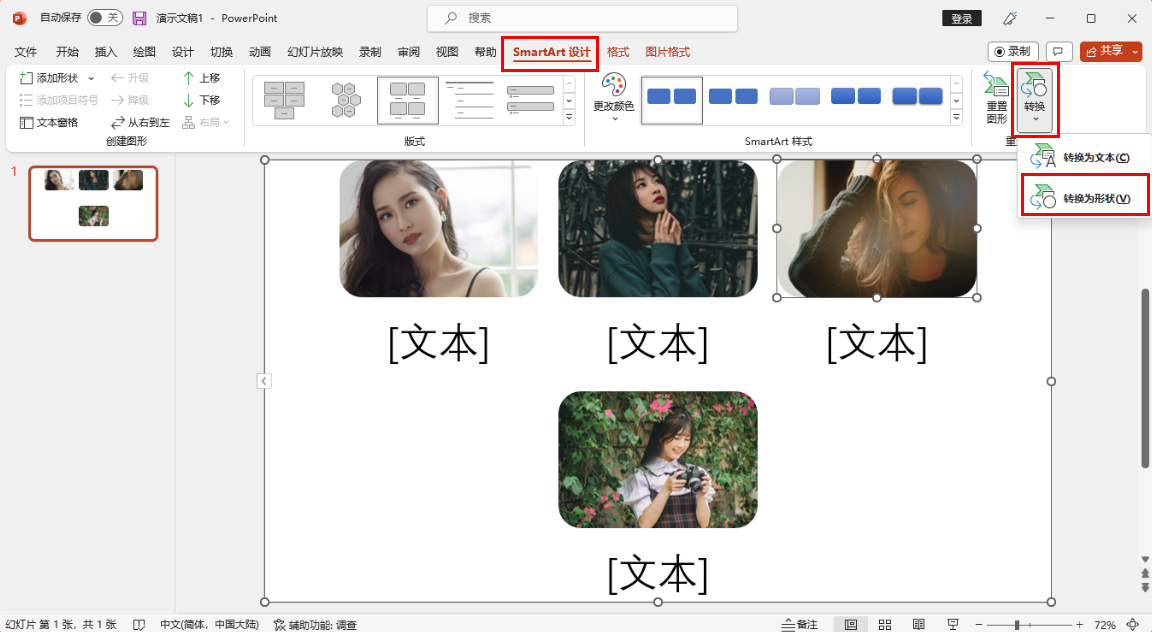Viewport: 1152px width, 632px height.
Task: Start slideshow from status bar icon
Action: (x=954, y=624)
